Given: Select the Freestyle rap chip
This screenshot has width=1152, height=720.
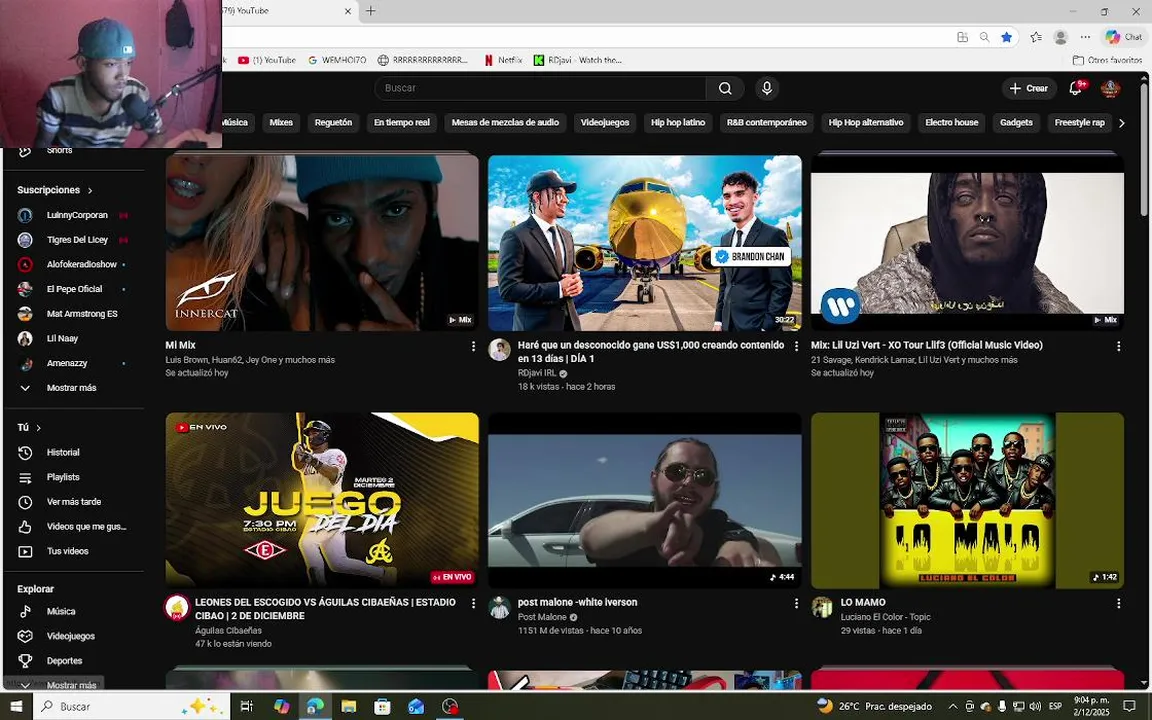Looking at the screenshot, I should 1080,123.
